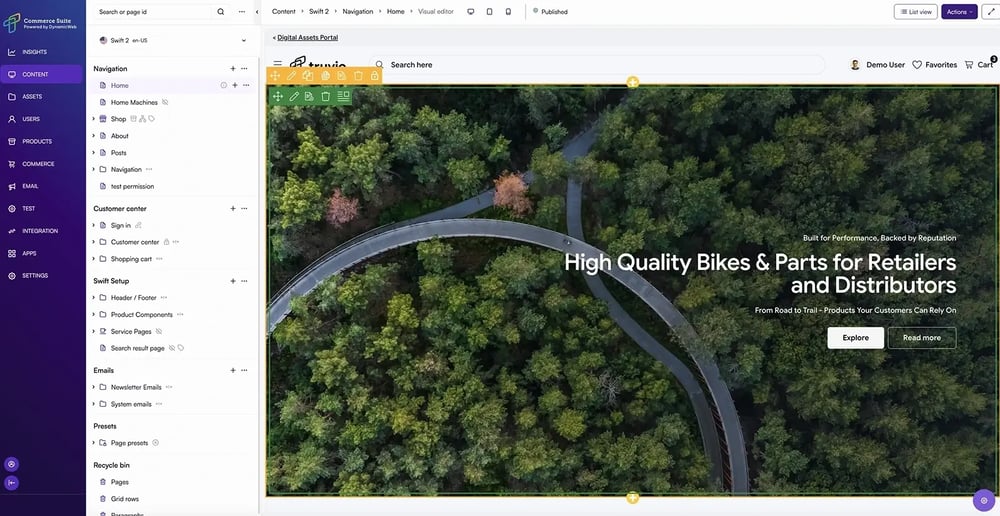Expand the About tree node
The width and height of the screenshot is (1000, 516).
click(x=94, y=136)
